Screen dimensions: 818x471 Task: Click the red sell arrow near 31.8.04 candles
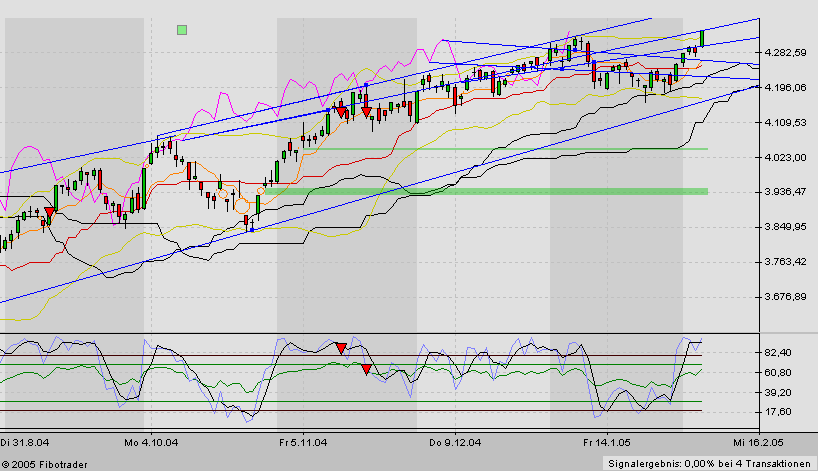pyautogui.click(x=49, y=213)
